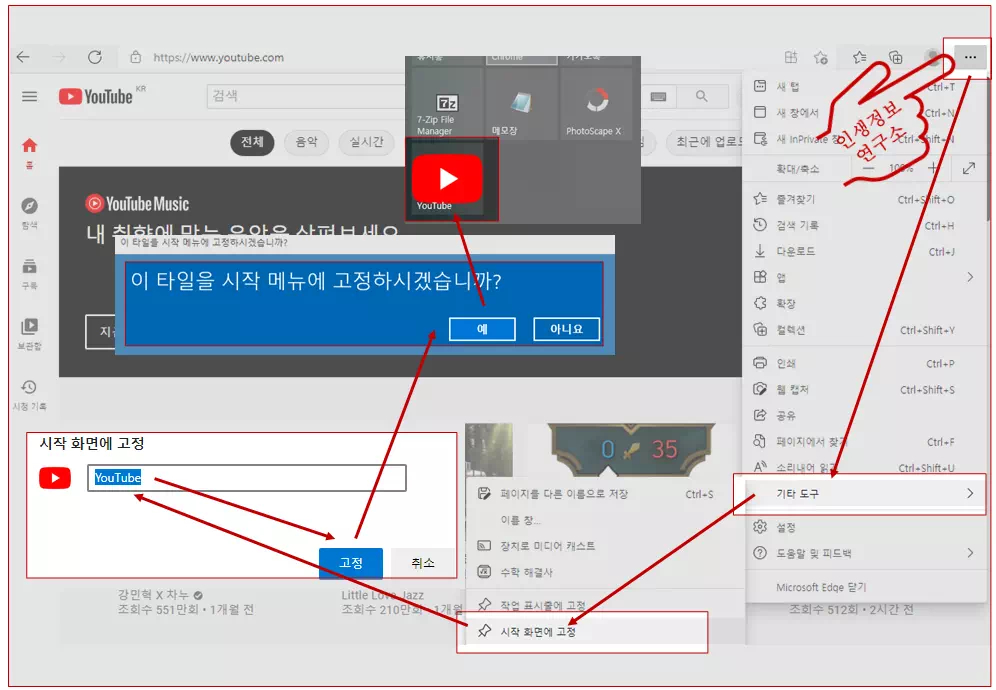Viewport: 996px width, 690px height.
Task: Open the on-screen keyboard icon in search
Action: coord(658,97)
